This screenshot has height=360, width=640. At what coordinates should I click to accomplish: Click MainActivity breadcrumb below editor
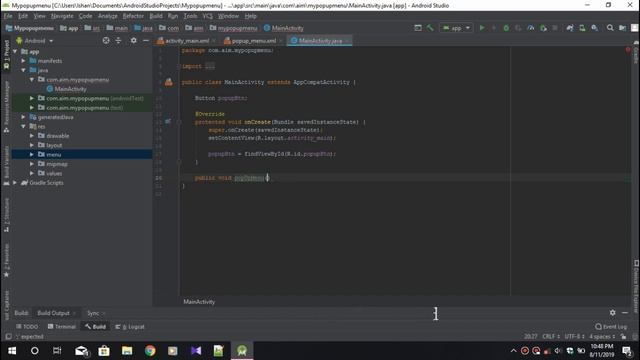[199, 302]
